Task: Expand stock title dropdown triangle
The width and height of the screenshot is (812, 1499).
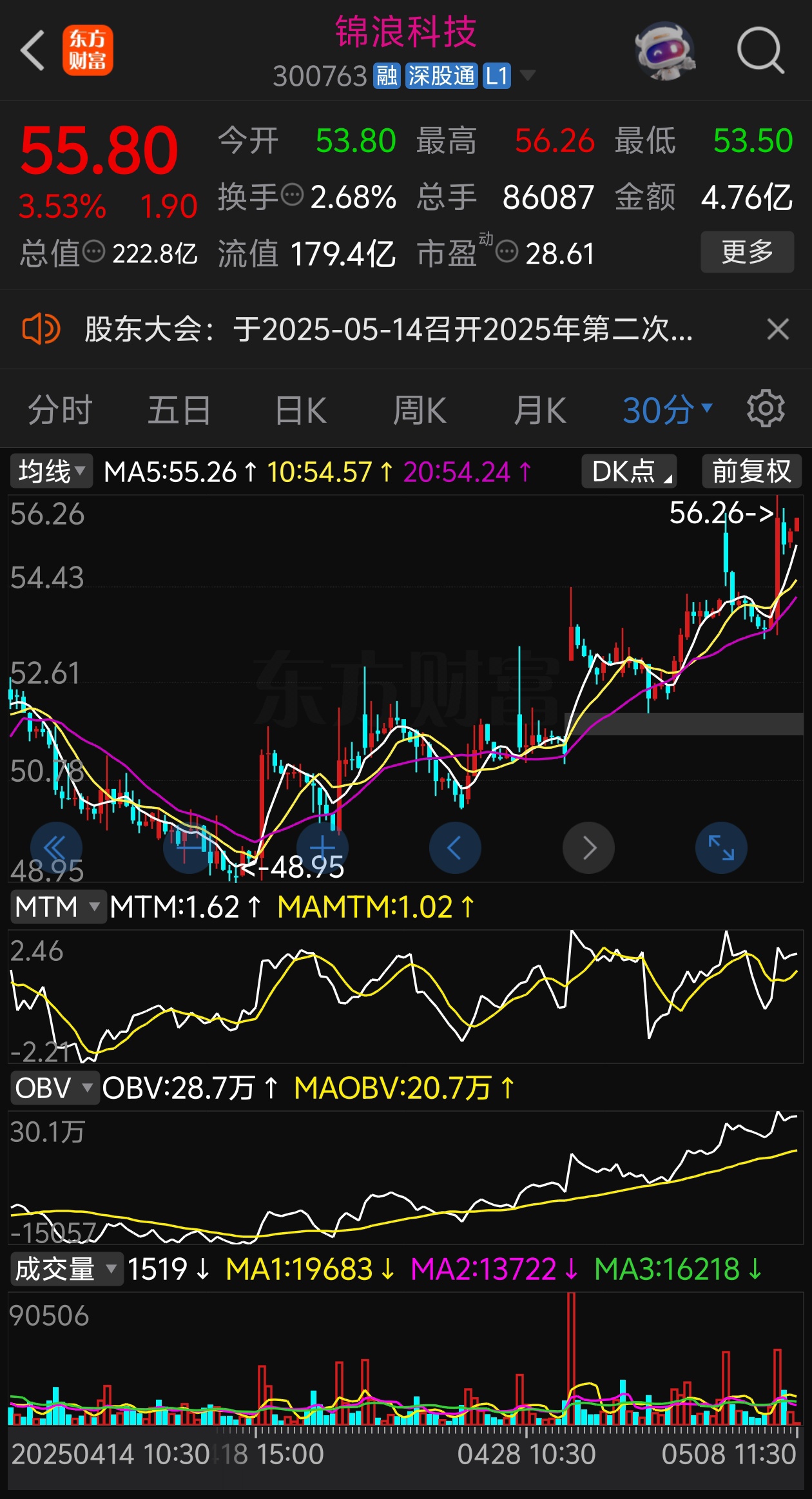Action: 527,76
